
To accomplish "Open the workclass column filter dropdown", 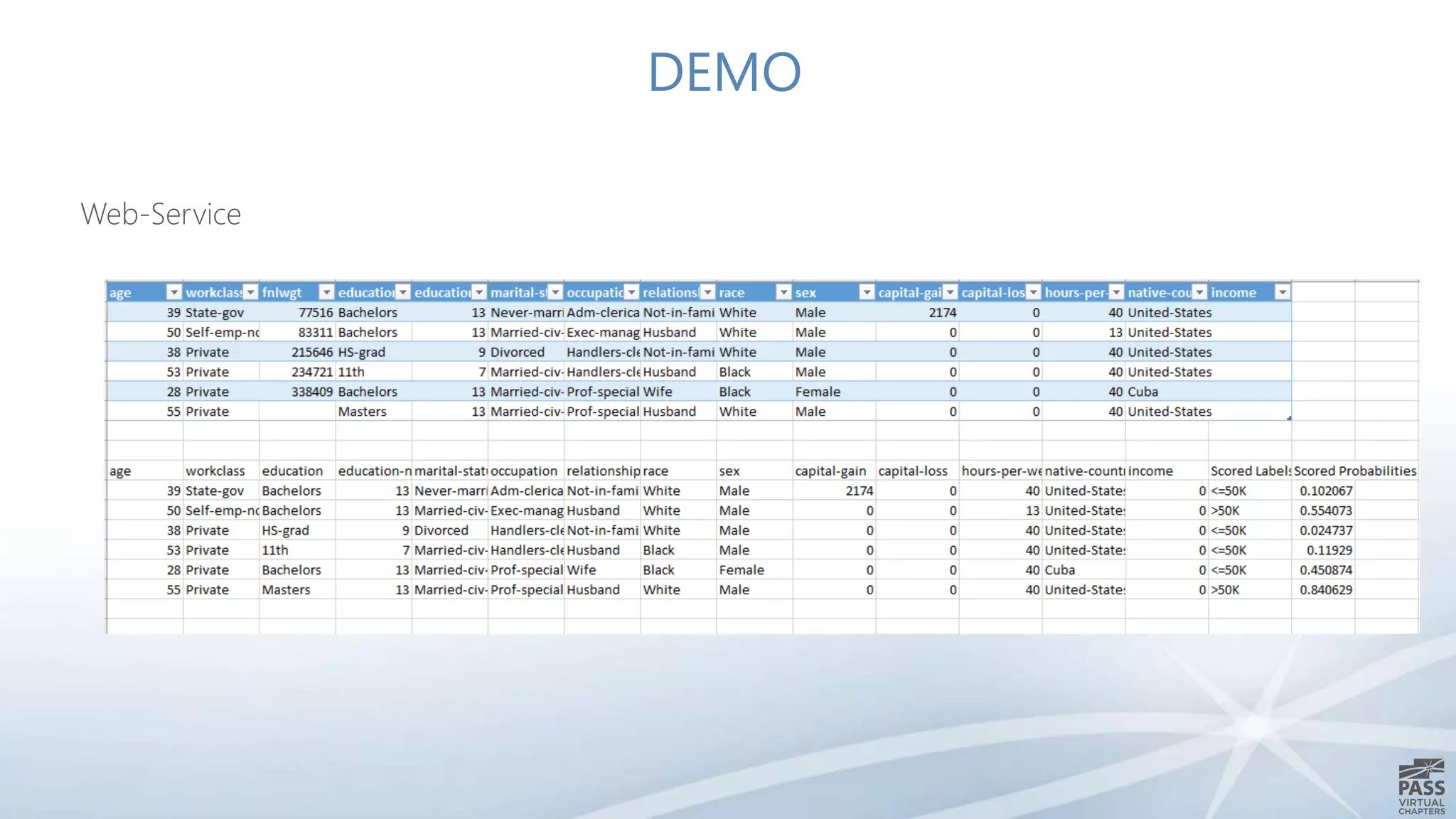I will pyautogui.click(x=250, y=292).
